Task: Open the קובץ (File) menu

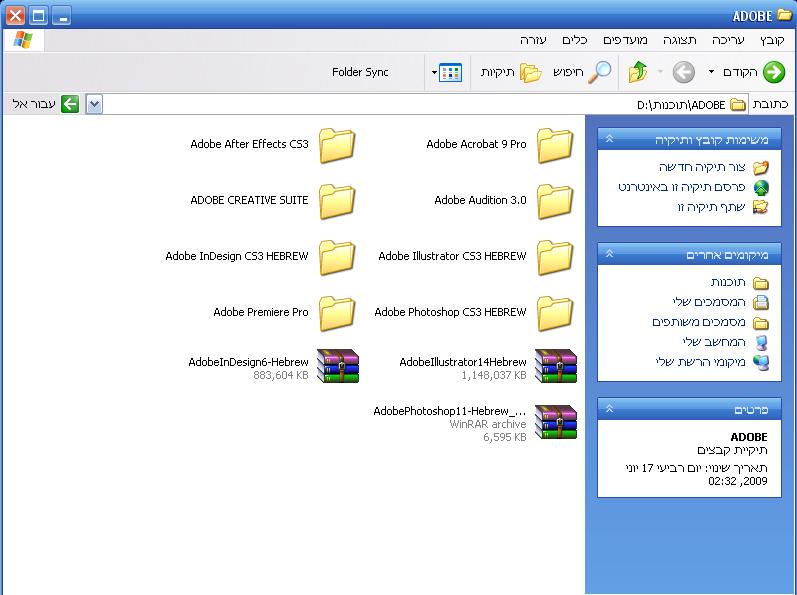Action: 772,40
